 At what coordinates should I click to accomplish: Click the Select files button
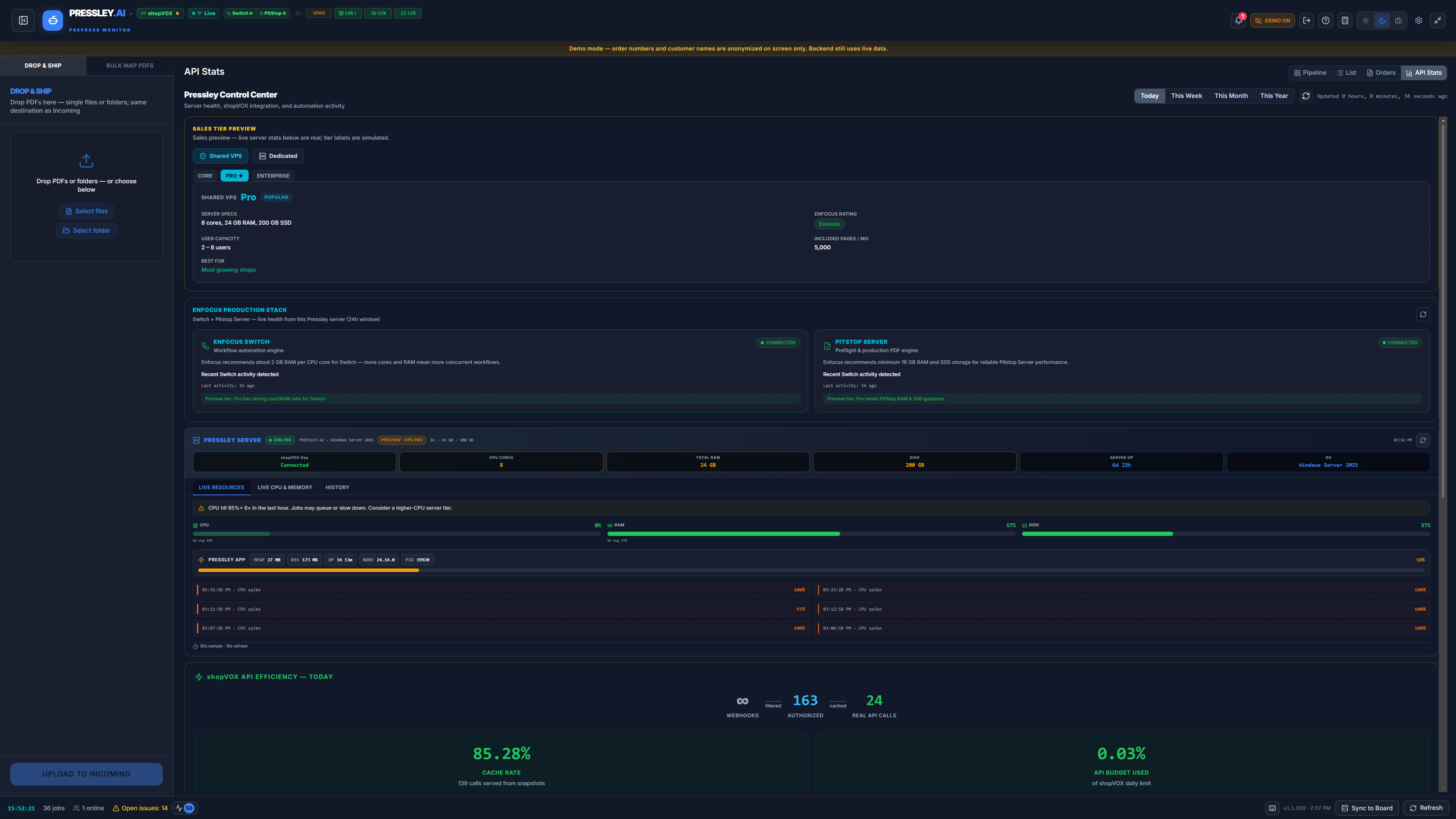(87, 211)
